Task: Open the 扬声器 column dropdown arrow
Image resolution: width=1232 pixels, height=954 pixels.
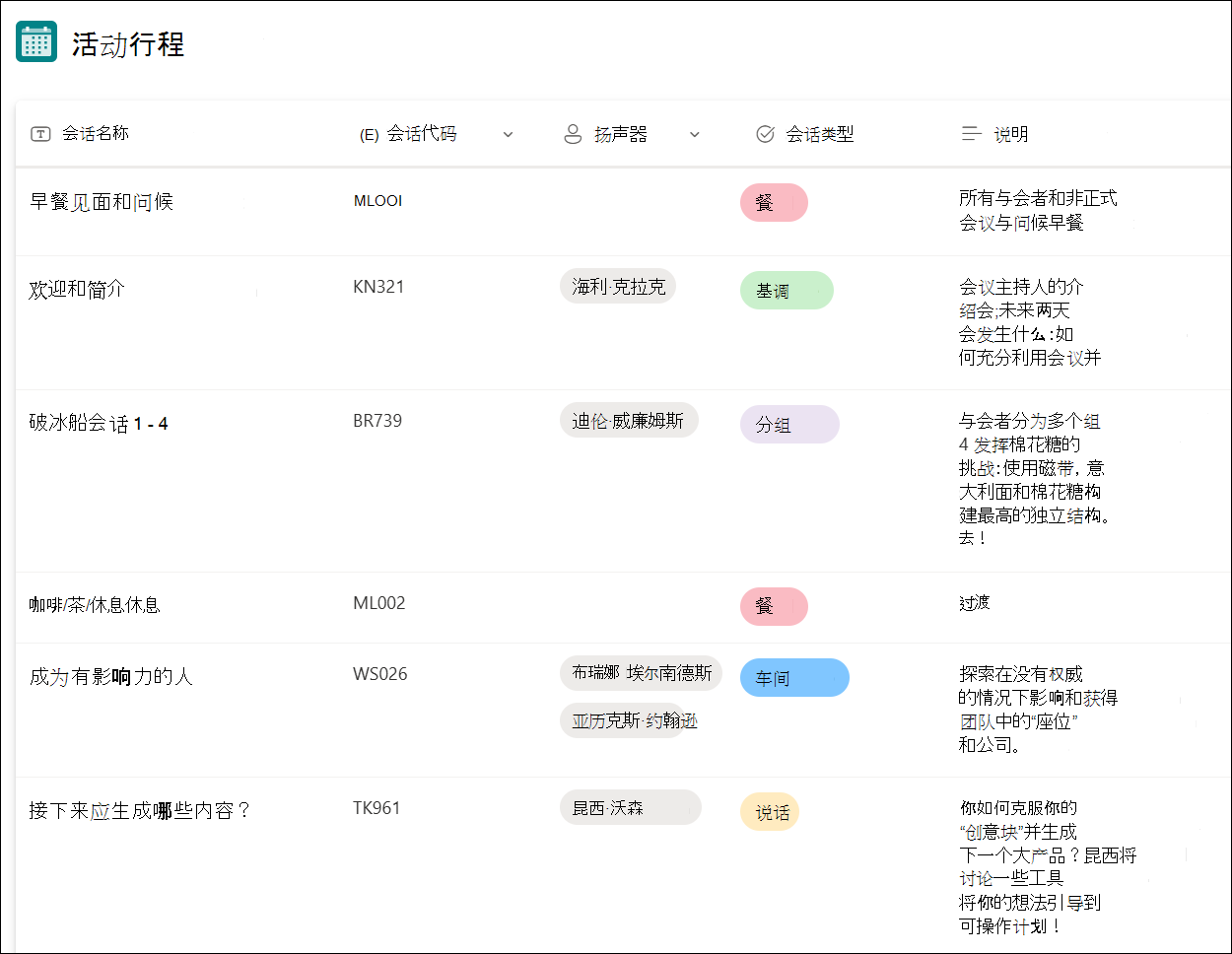Action: tap(695, 135)
